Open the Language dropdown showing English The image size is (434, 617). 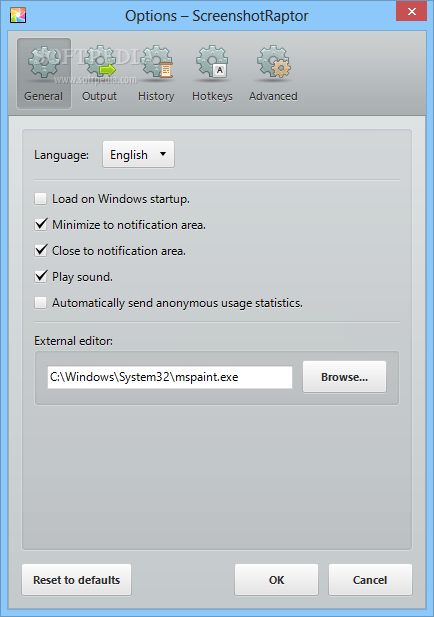(x=138, y=155)
